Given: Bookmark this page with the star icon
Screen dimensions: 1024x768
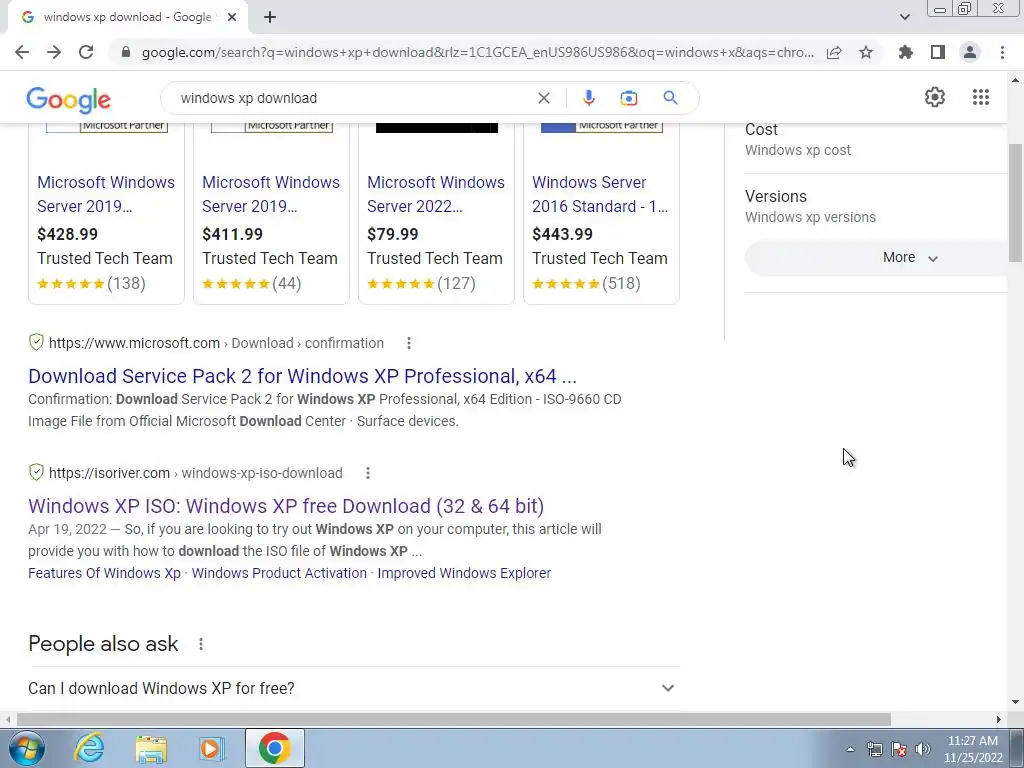Looking at the screenshot, I should coord(866,52).
